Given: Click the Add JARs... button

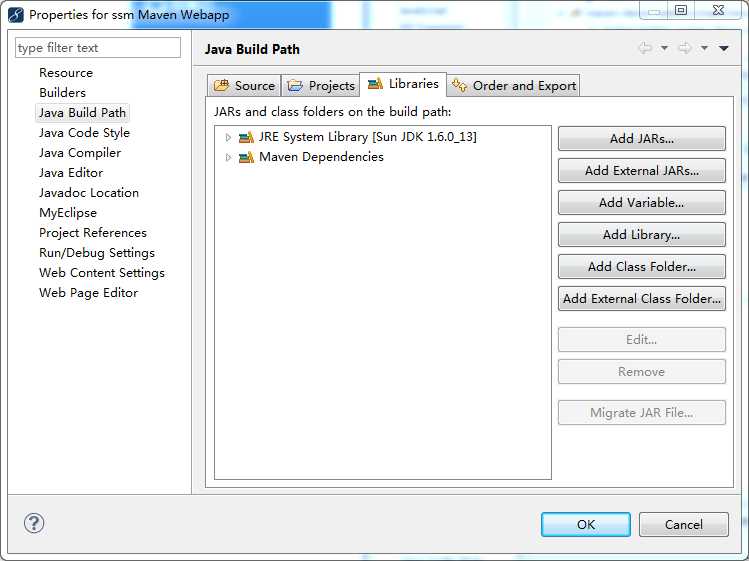Looking at the screenshot, I should [642, 139].
